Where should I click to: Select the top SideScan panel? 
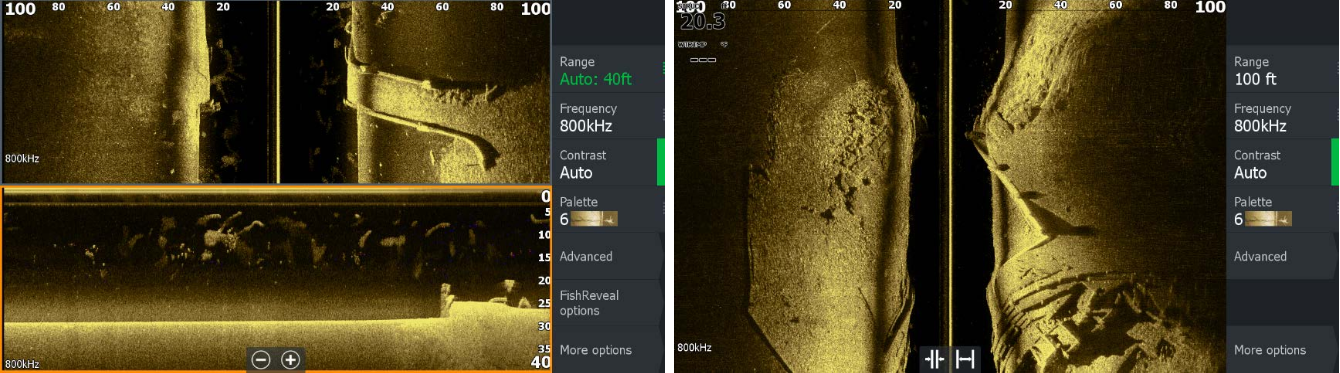[276, 92]
